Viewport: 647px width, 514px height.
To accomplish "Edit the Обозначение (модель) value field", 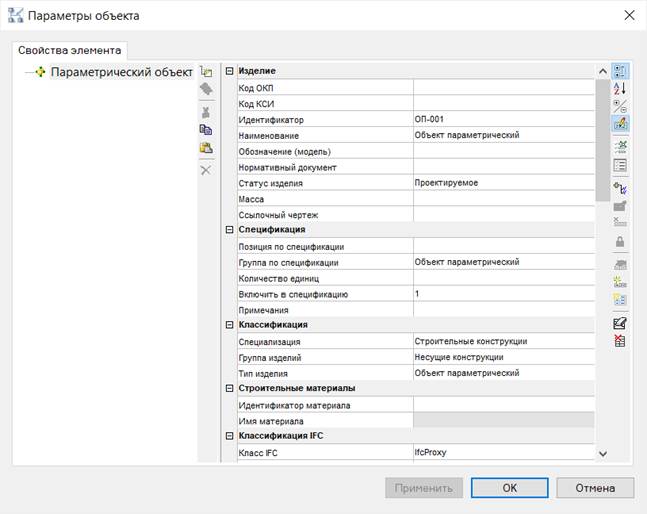I will [x=504, y=151].
